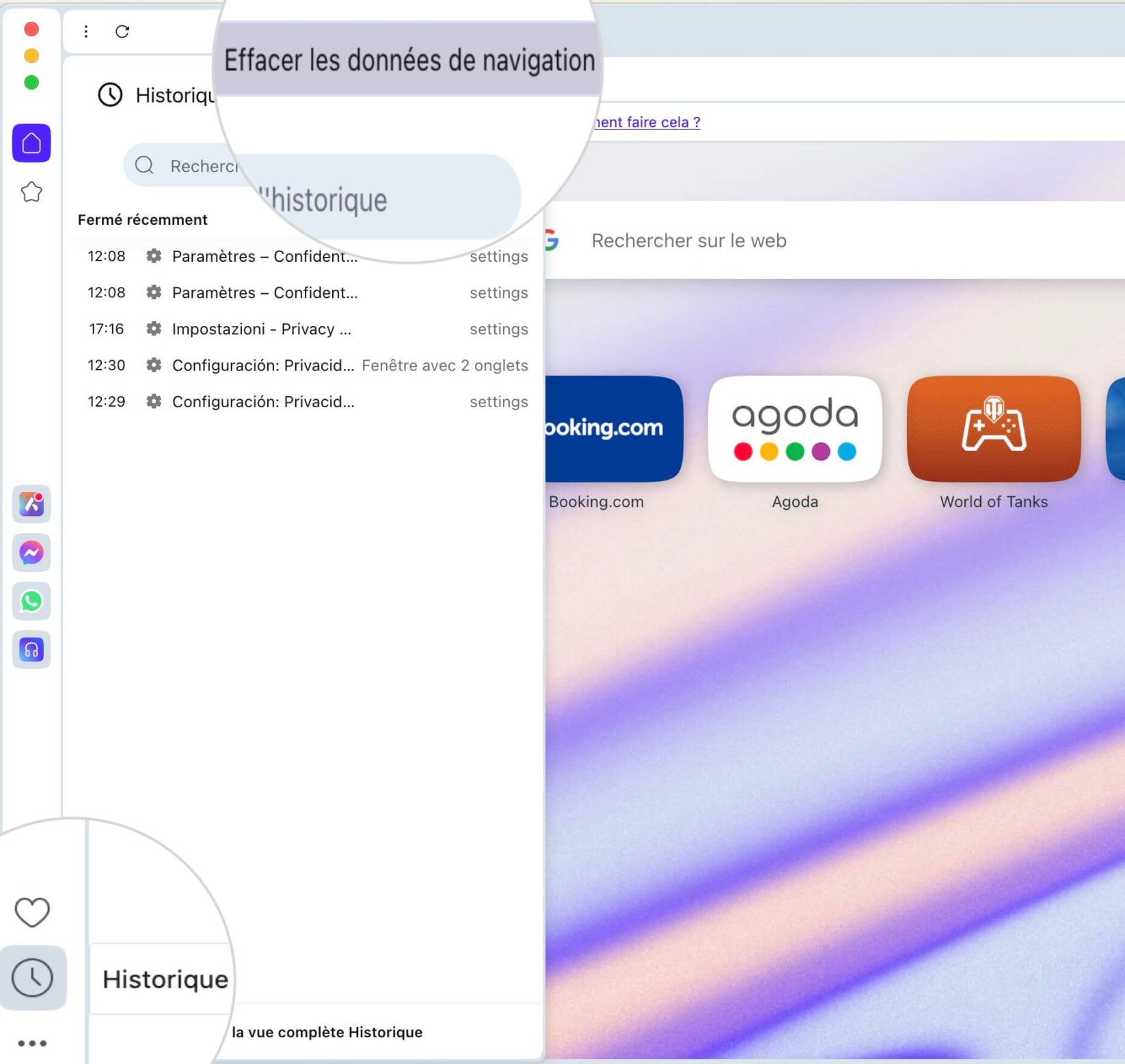Click the Google logo in search bar
1125x1064 pixels.
click(x=552, y=240)
